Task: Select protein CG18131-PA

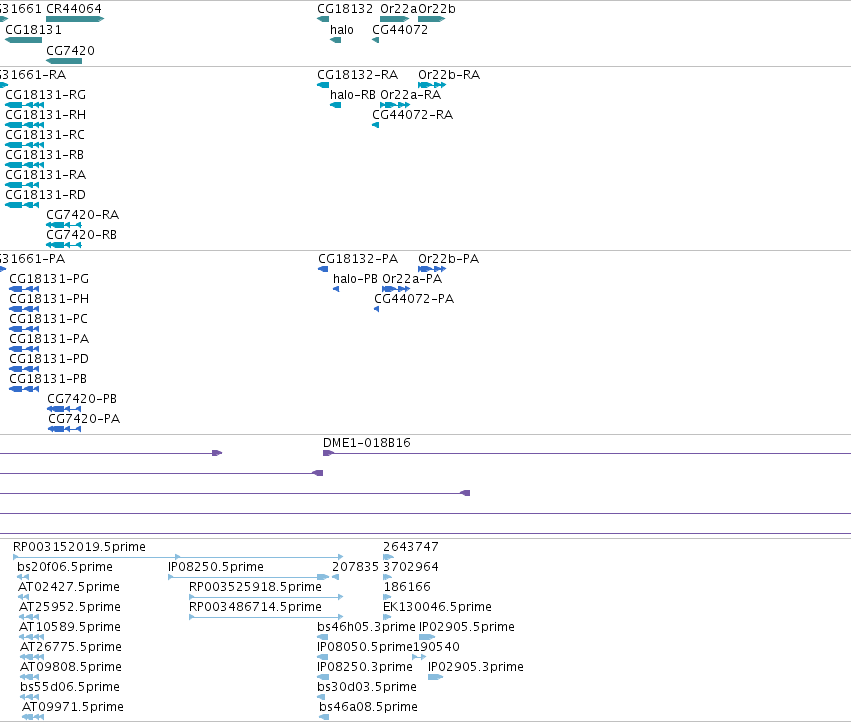Action: tap(49, 339)
